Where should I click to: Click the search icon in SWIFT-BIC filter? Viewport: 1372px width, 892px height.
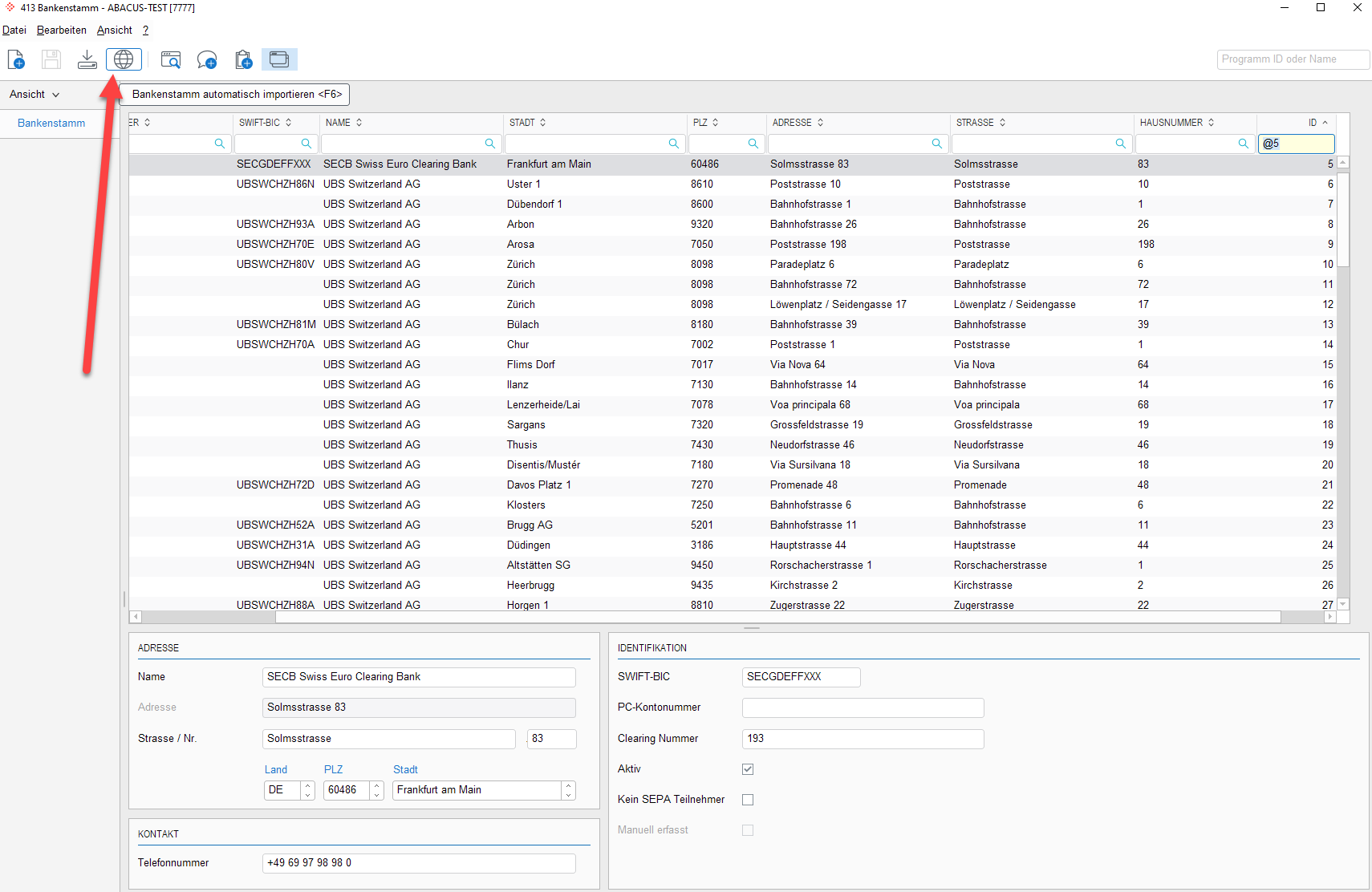[x=306, y=144]
